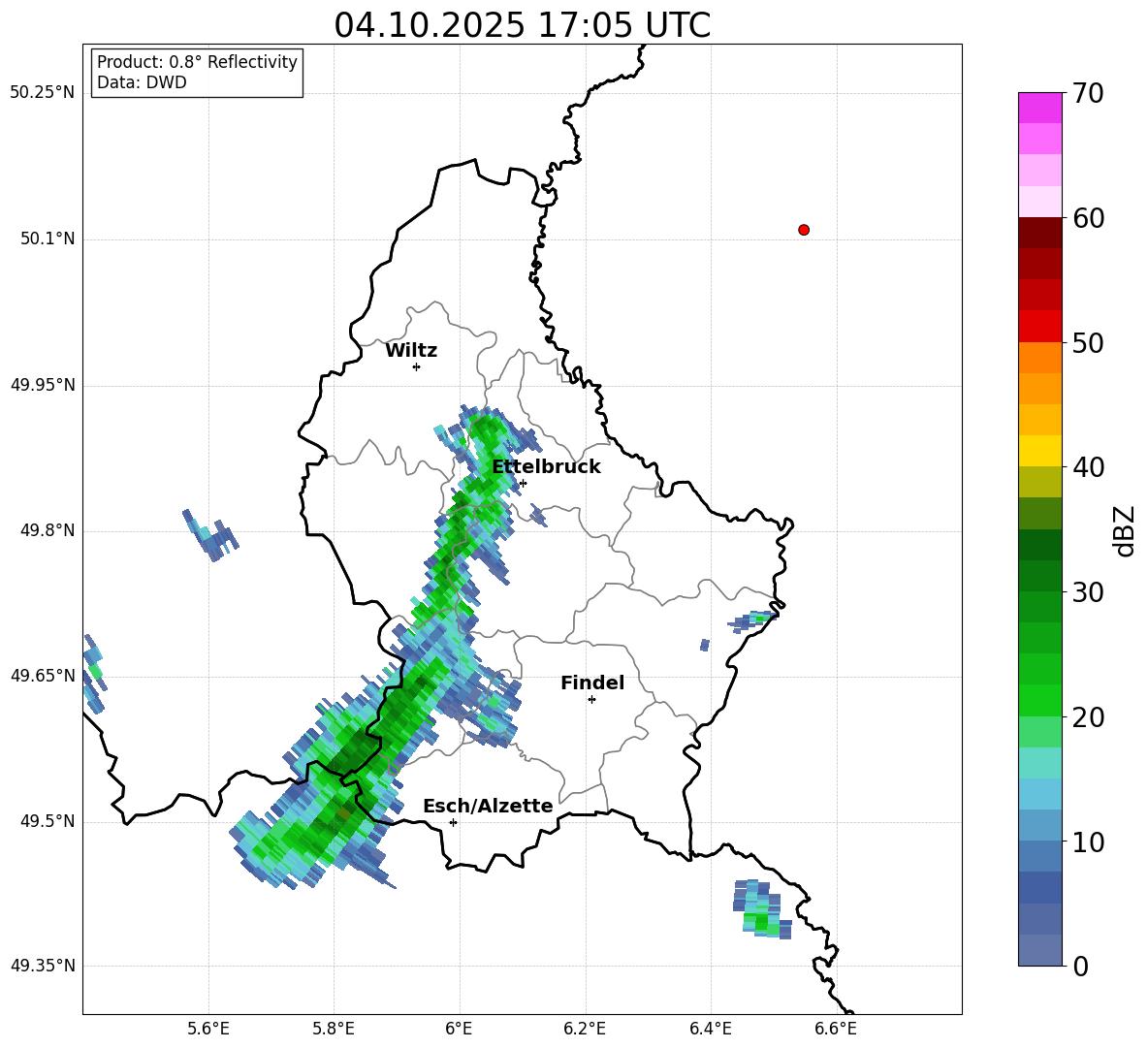1148x1048 pixels.
Task: Click the Product: 0.8° Reflectivity text
Action: coord(197,62)
